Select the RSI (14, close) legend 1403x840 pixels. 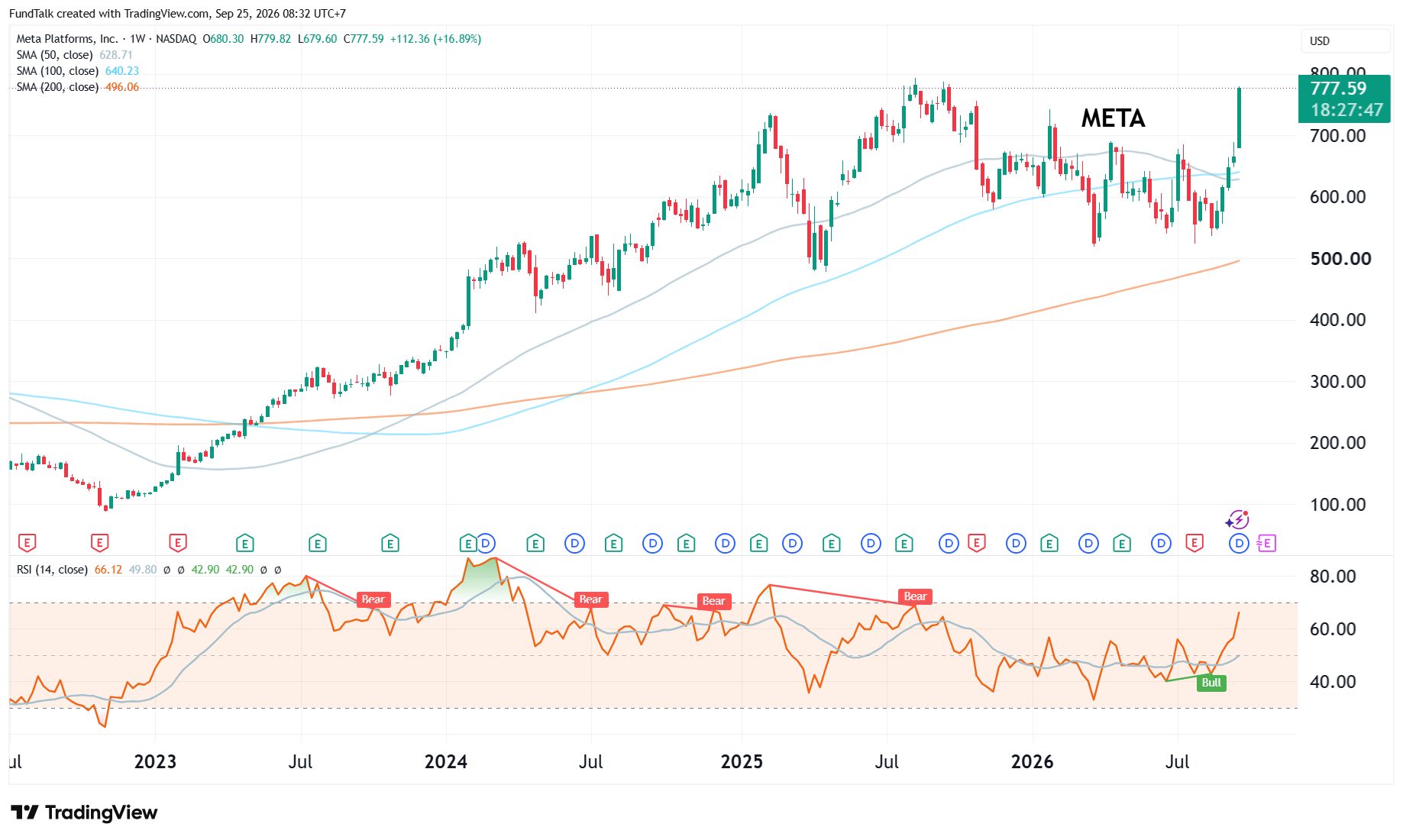point(52,570)
